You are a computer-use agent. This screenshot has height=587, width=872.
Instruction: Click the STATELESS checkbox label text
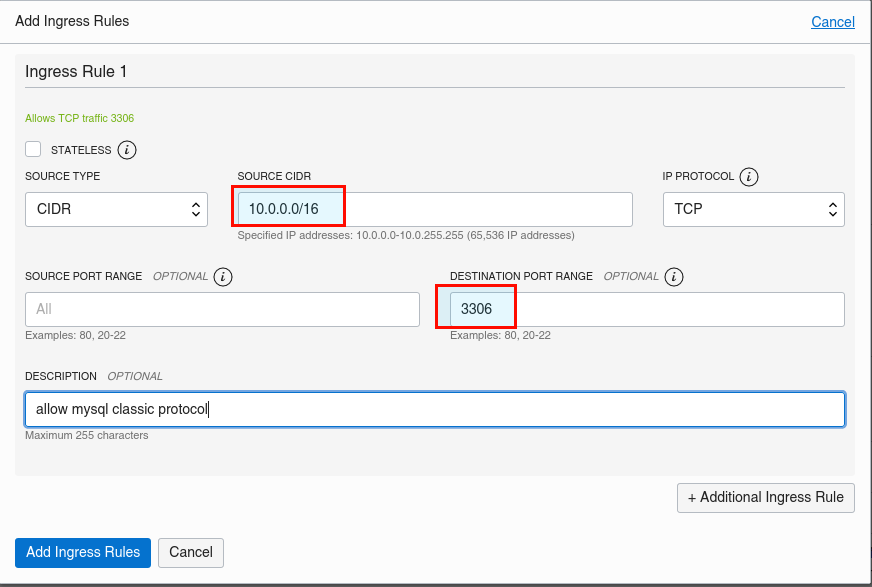(x=81, y=150)
